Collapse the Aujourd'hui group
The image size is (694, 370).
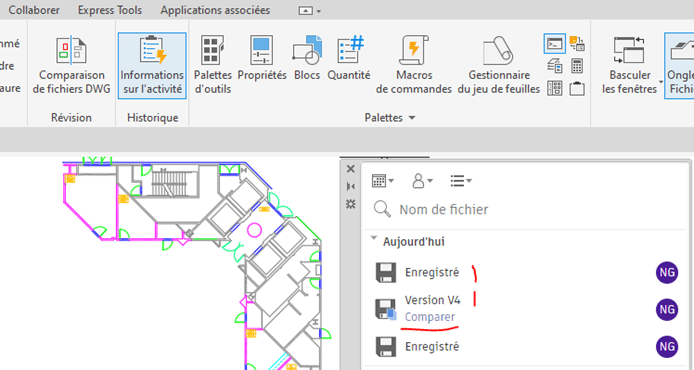coord(374,239)
